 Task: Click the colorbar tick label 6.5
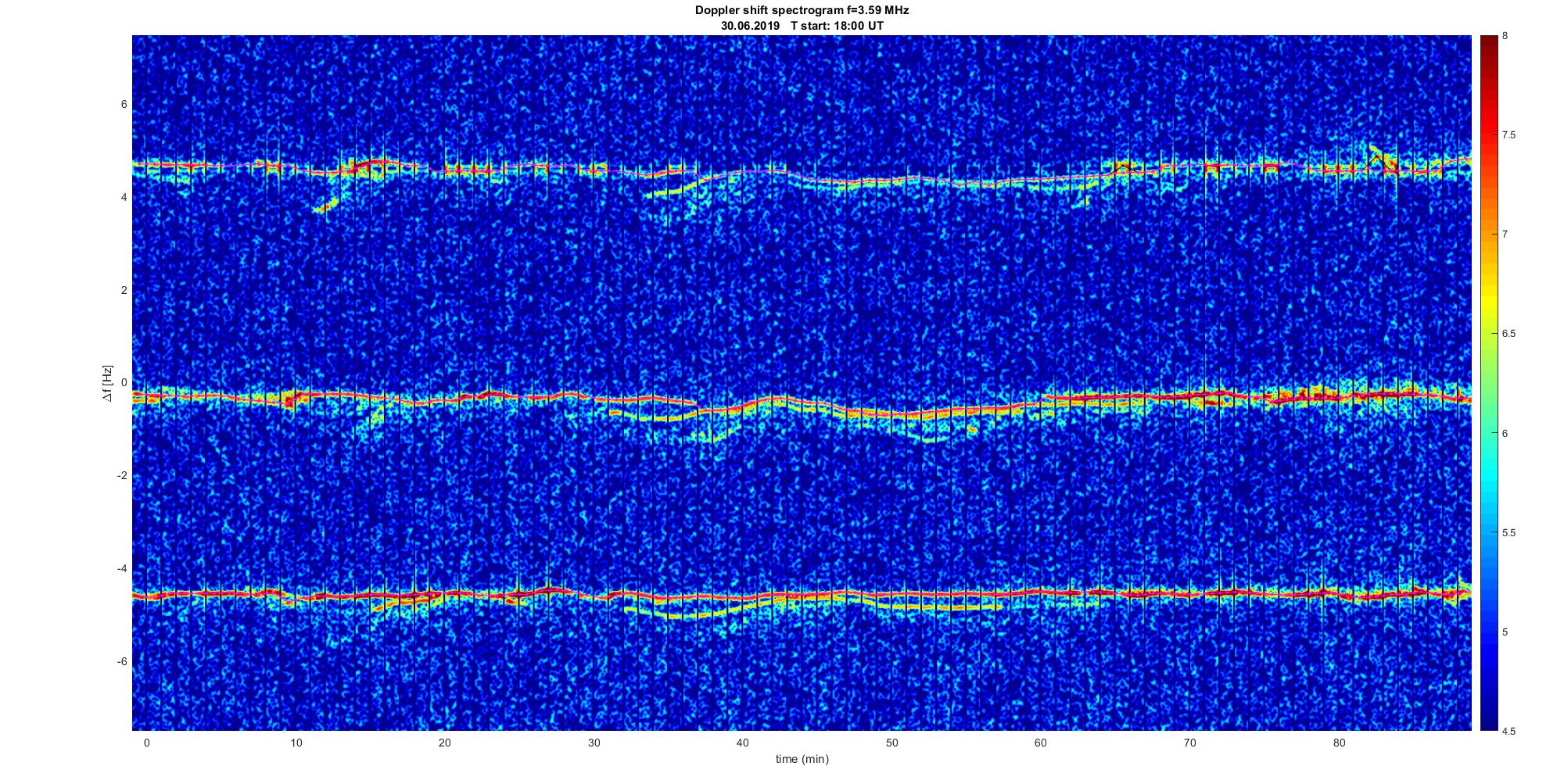[x=1508, y=334]
